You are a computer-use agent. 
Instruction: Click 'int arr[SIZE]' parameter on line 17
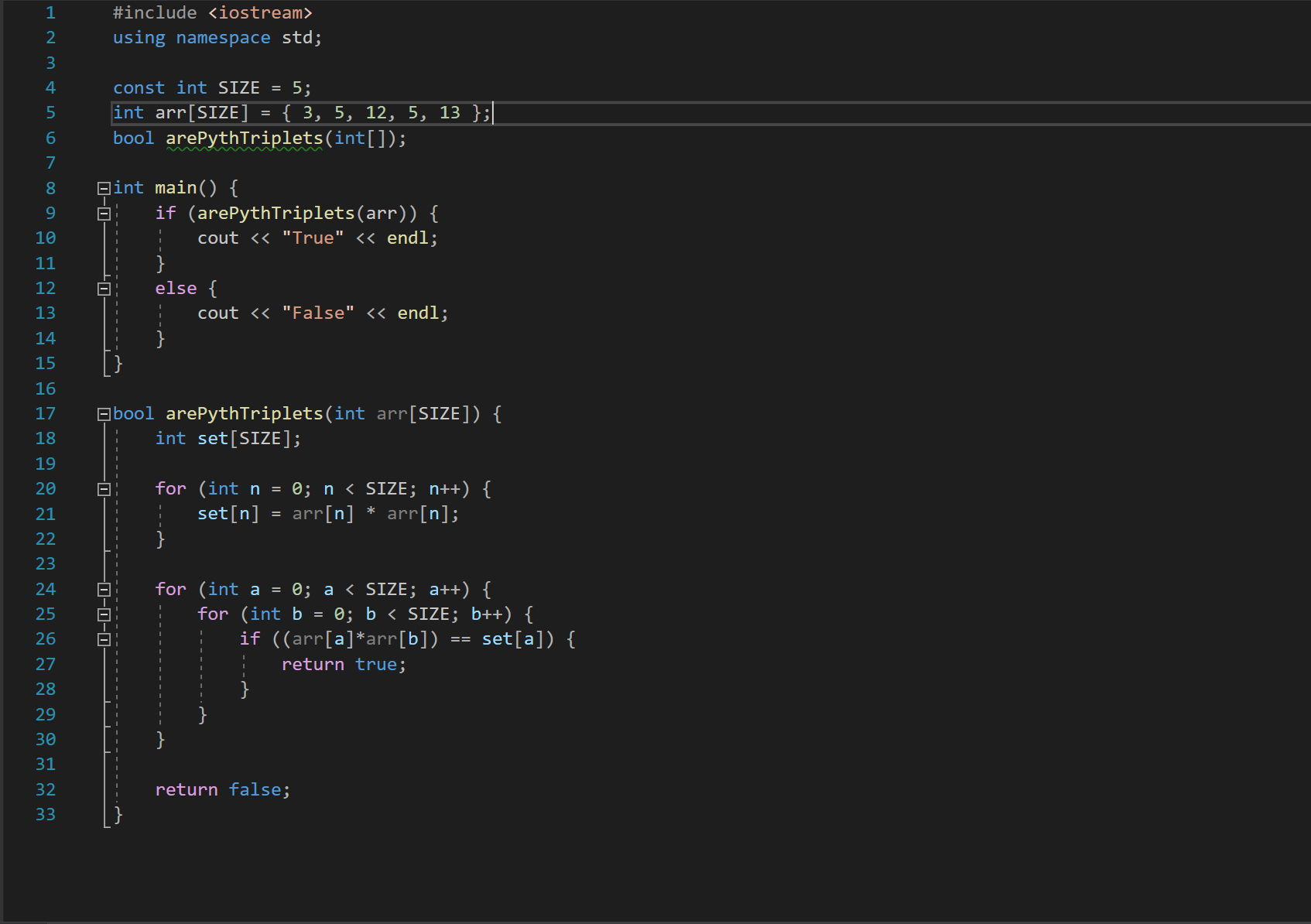coord(402,414)
